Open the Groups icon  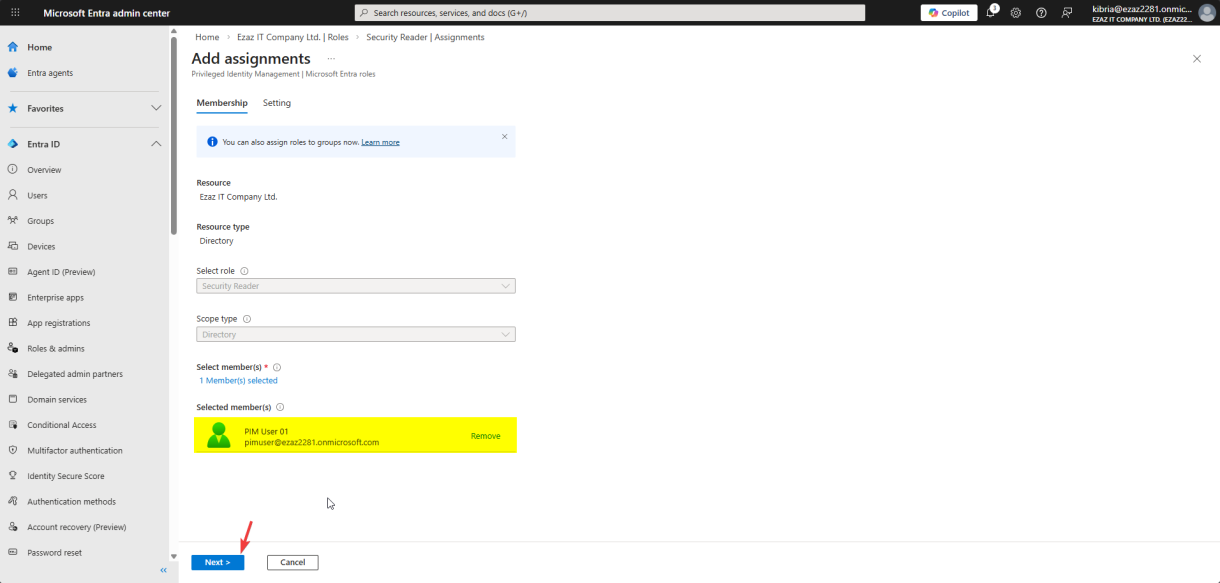(x=13, y=221)
